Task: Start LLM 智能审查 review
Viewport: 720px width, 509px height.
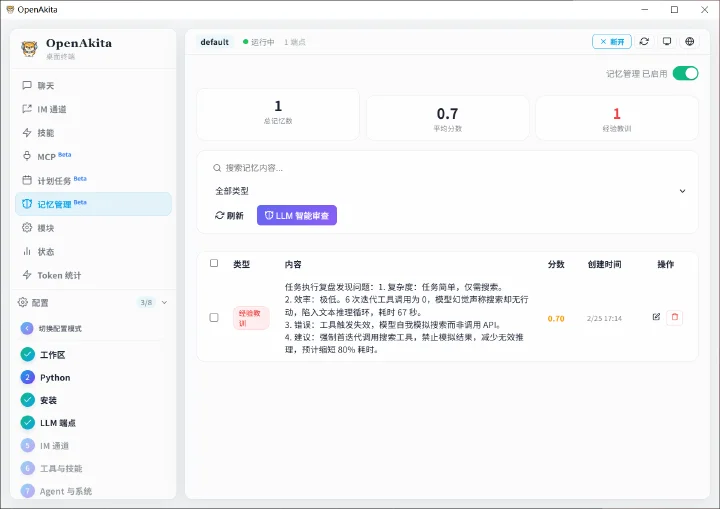Action: [297, 215]
